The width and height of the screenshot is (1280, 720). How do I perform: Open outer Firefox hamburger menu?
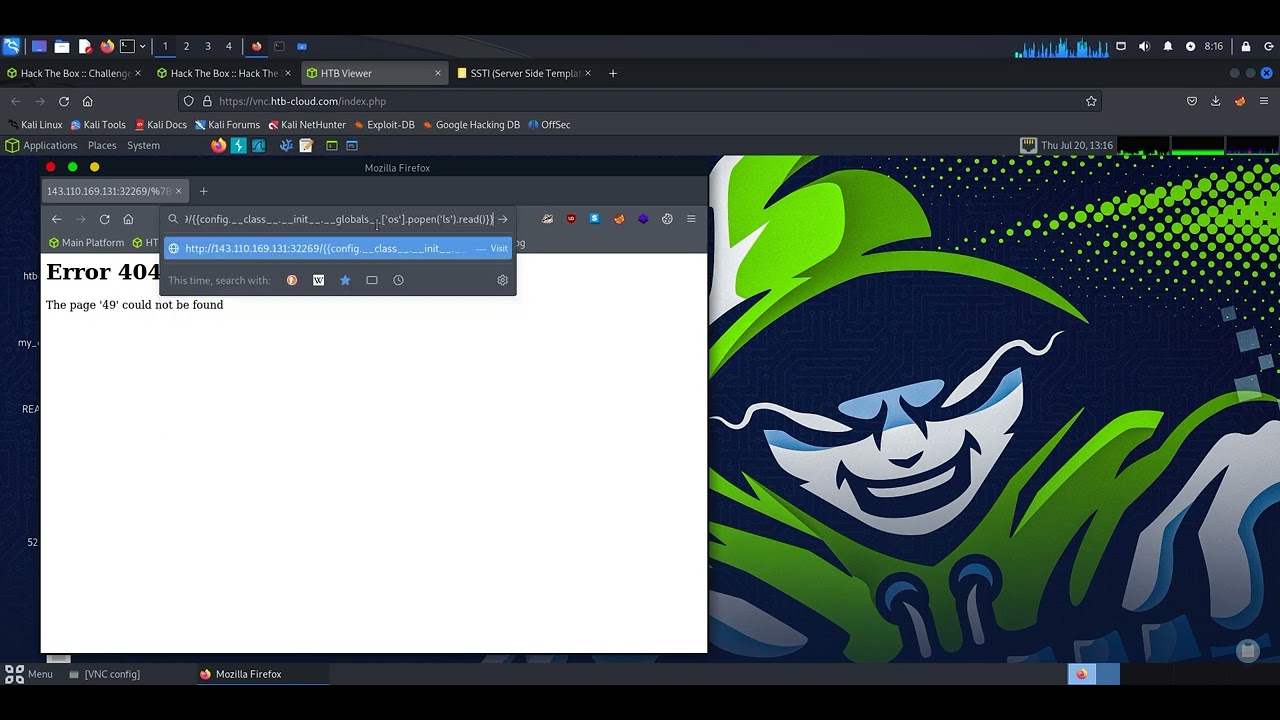click(x=1264, y=101)
